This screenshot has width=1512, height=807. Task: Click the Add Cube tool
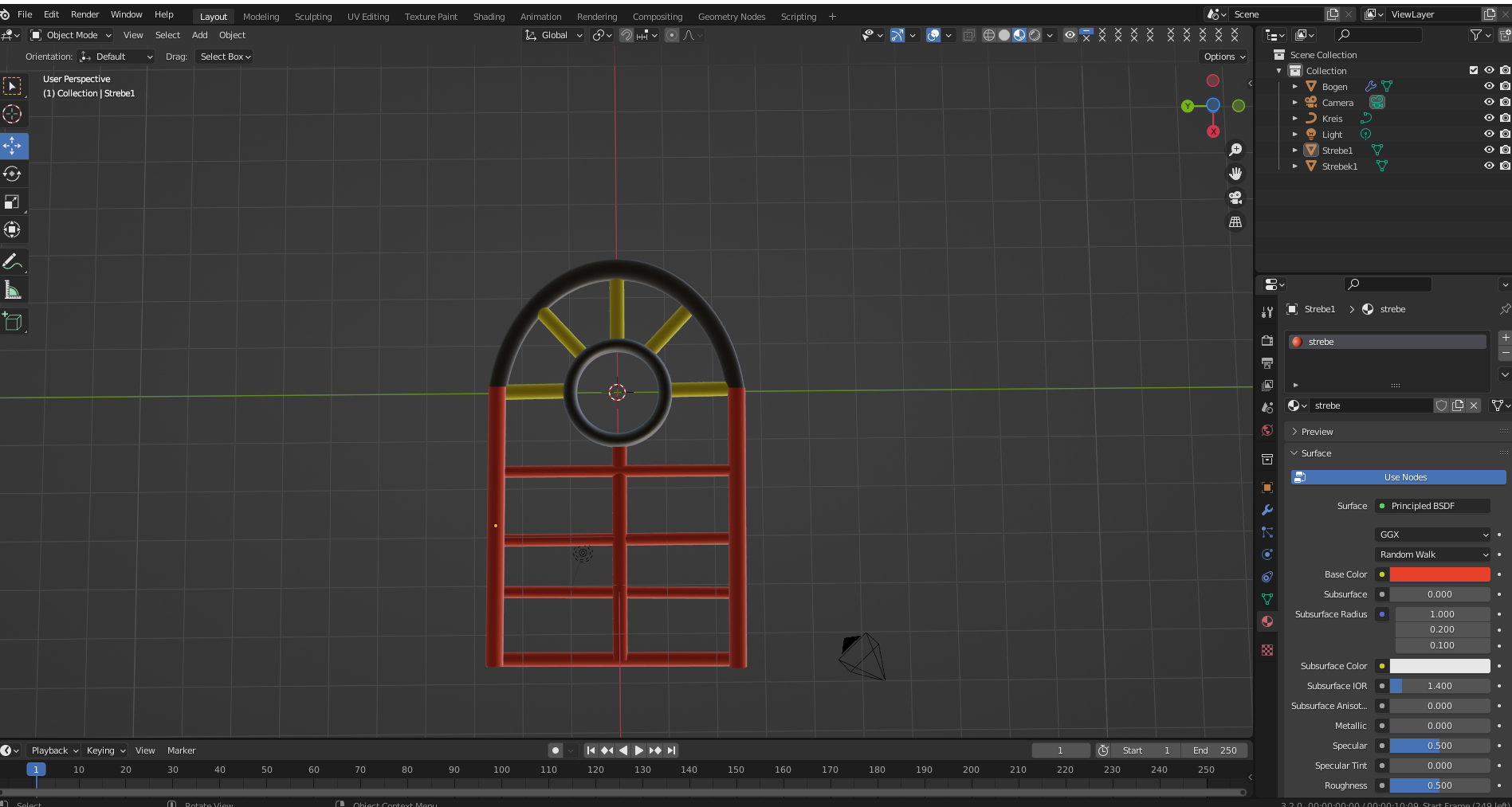coord(13,321)
